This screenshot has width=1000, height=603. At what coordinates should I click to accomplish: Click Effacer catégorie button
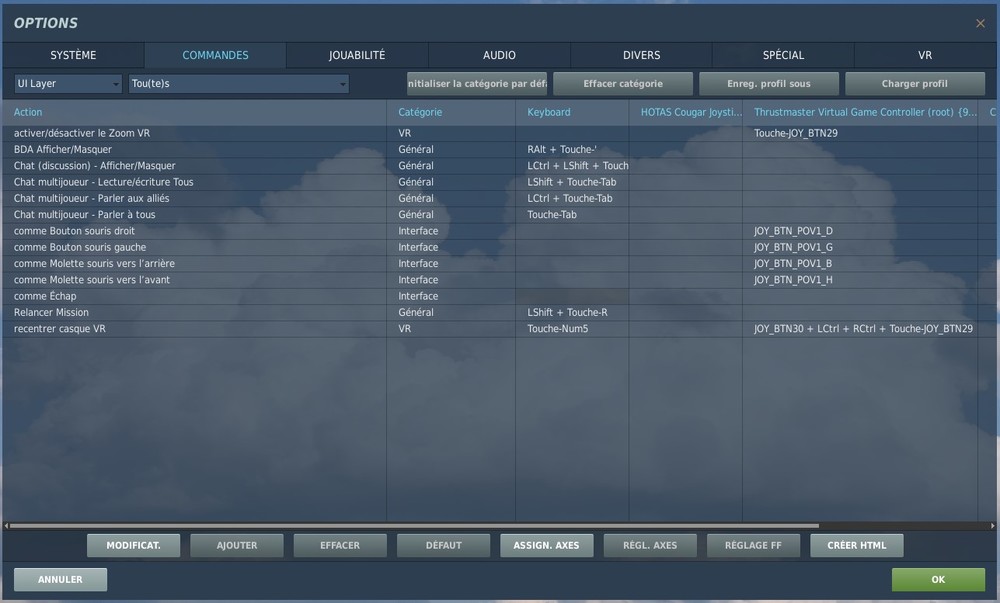pyautogui.click(x=623, y=84)
